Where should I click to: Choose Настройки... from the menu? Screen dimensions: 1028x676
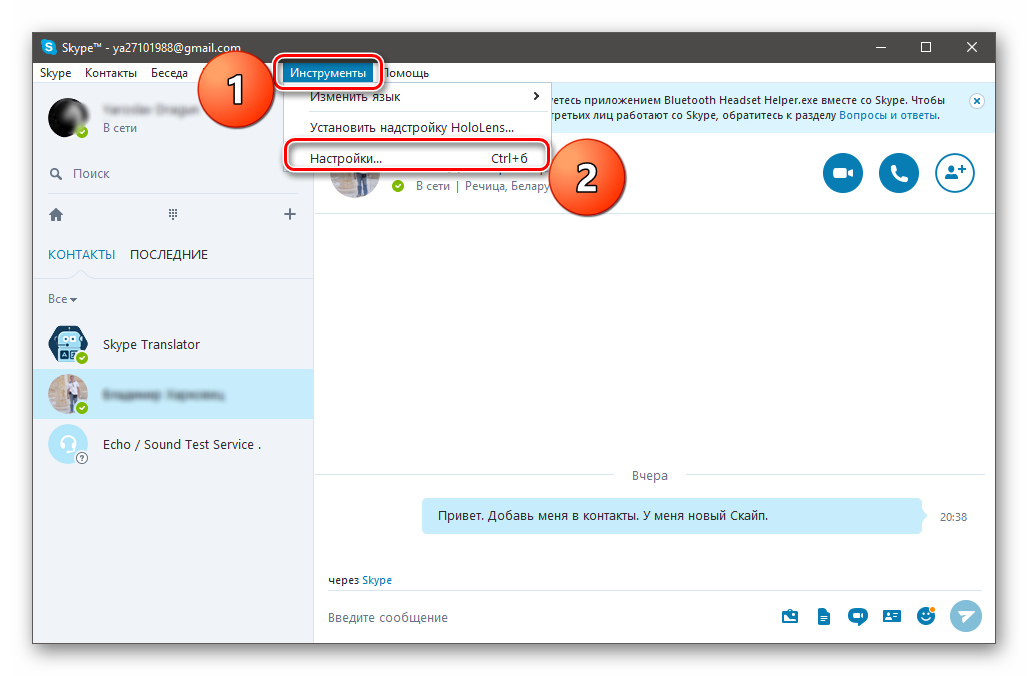418,158
